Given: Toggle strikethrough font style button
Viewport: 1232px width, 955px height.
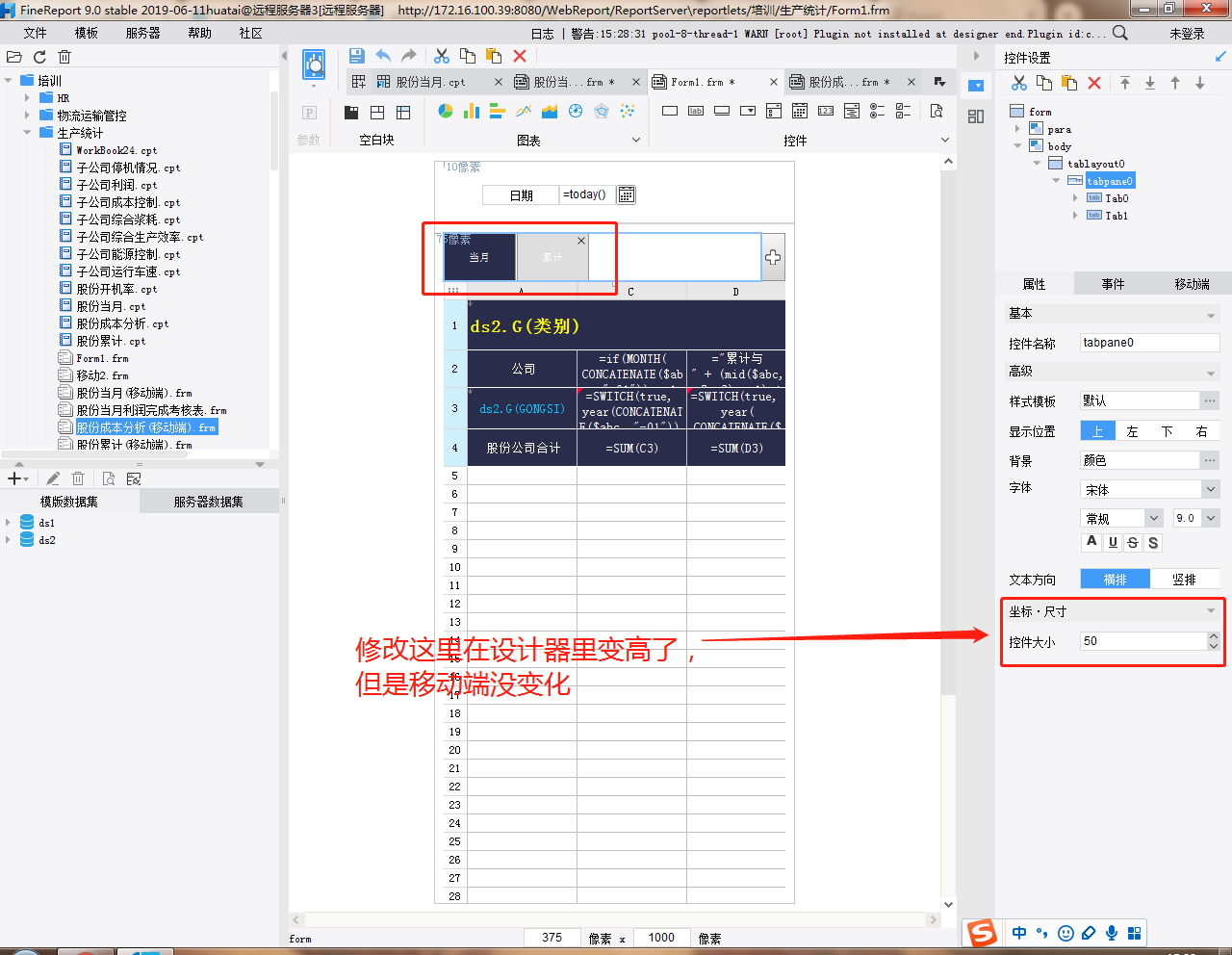Looking at the screenshot, I should coord(1133,542).
